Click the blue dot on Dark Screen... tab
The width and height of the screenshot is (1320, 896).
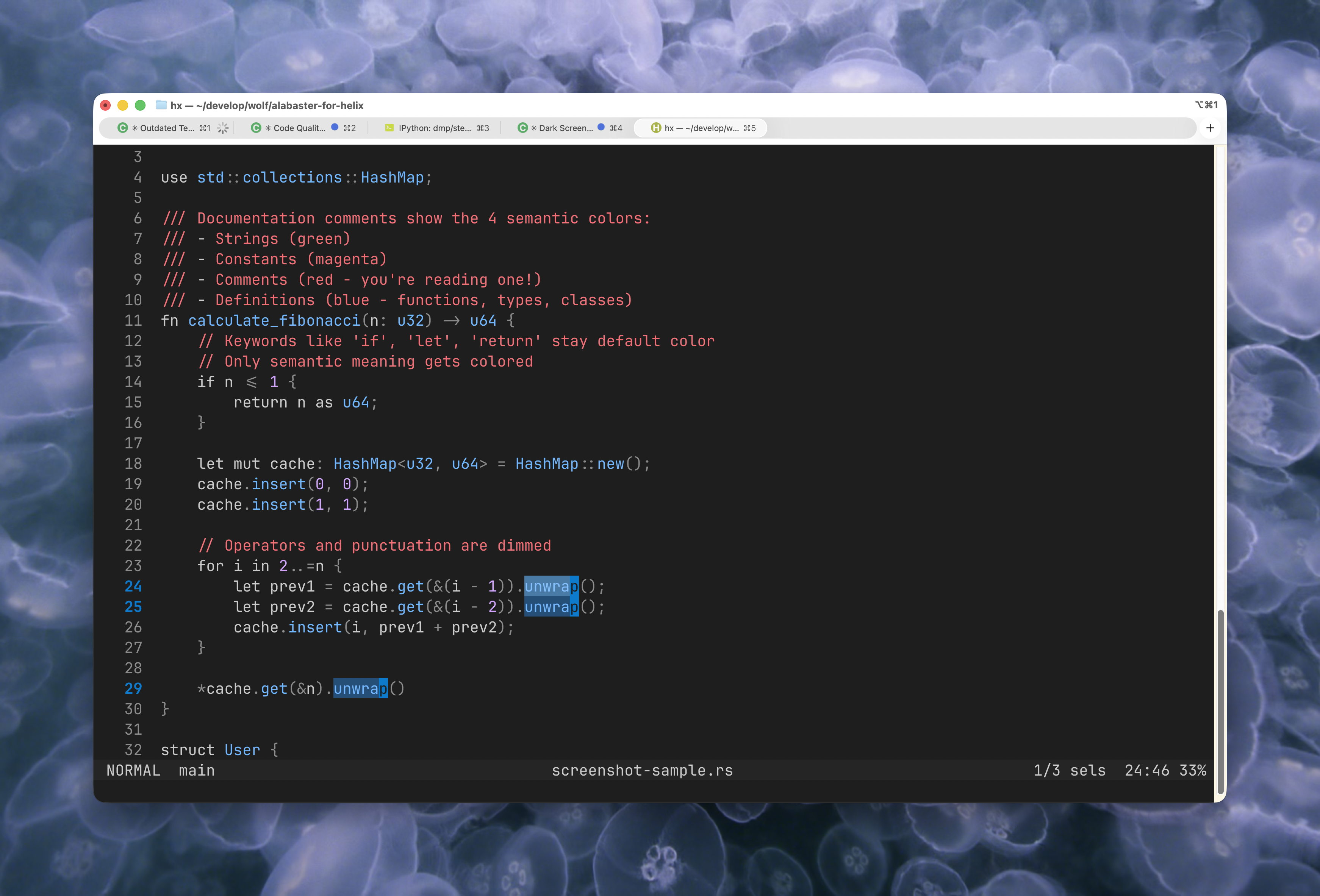(601, 127)
